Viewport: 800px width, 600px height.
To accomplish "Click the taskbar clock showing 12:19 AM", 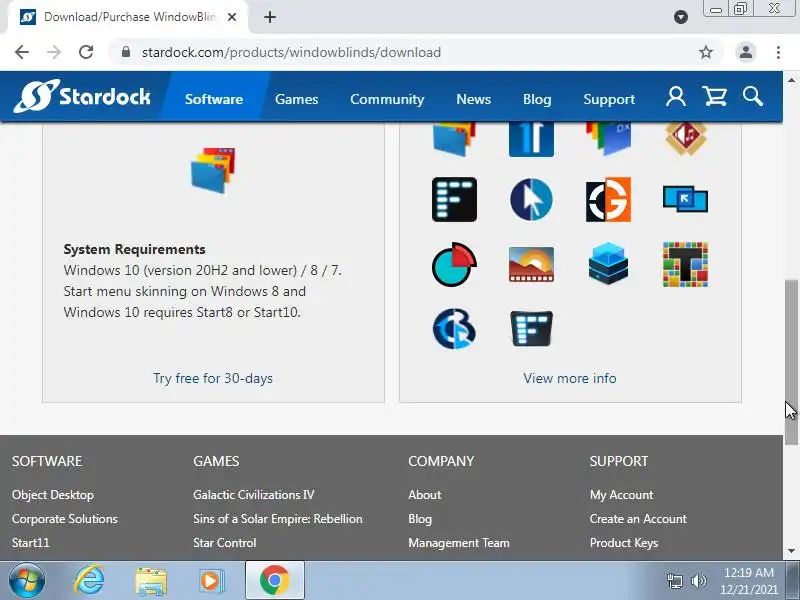I will point(748,581).
